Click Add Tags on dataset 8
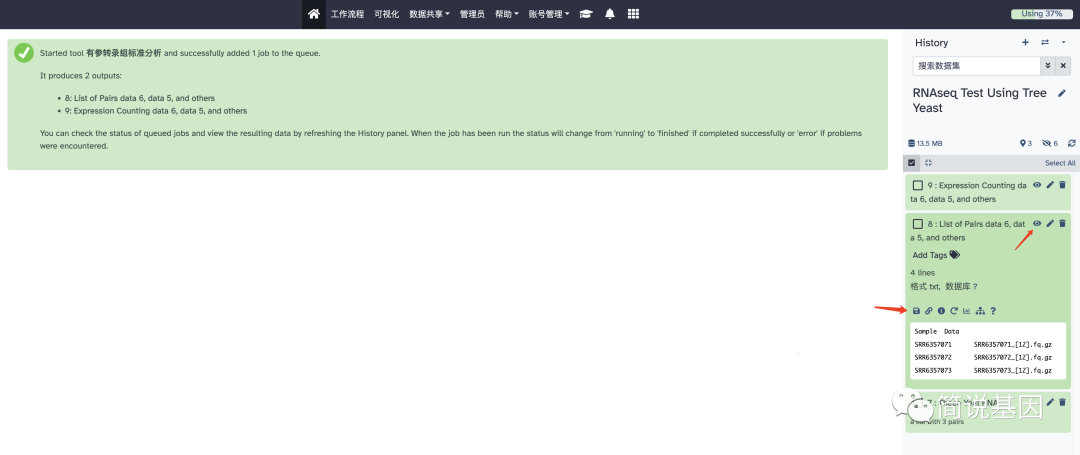1080x455 pixels. click(x=930, y=255)
